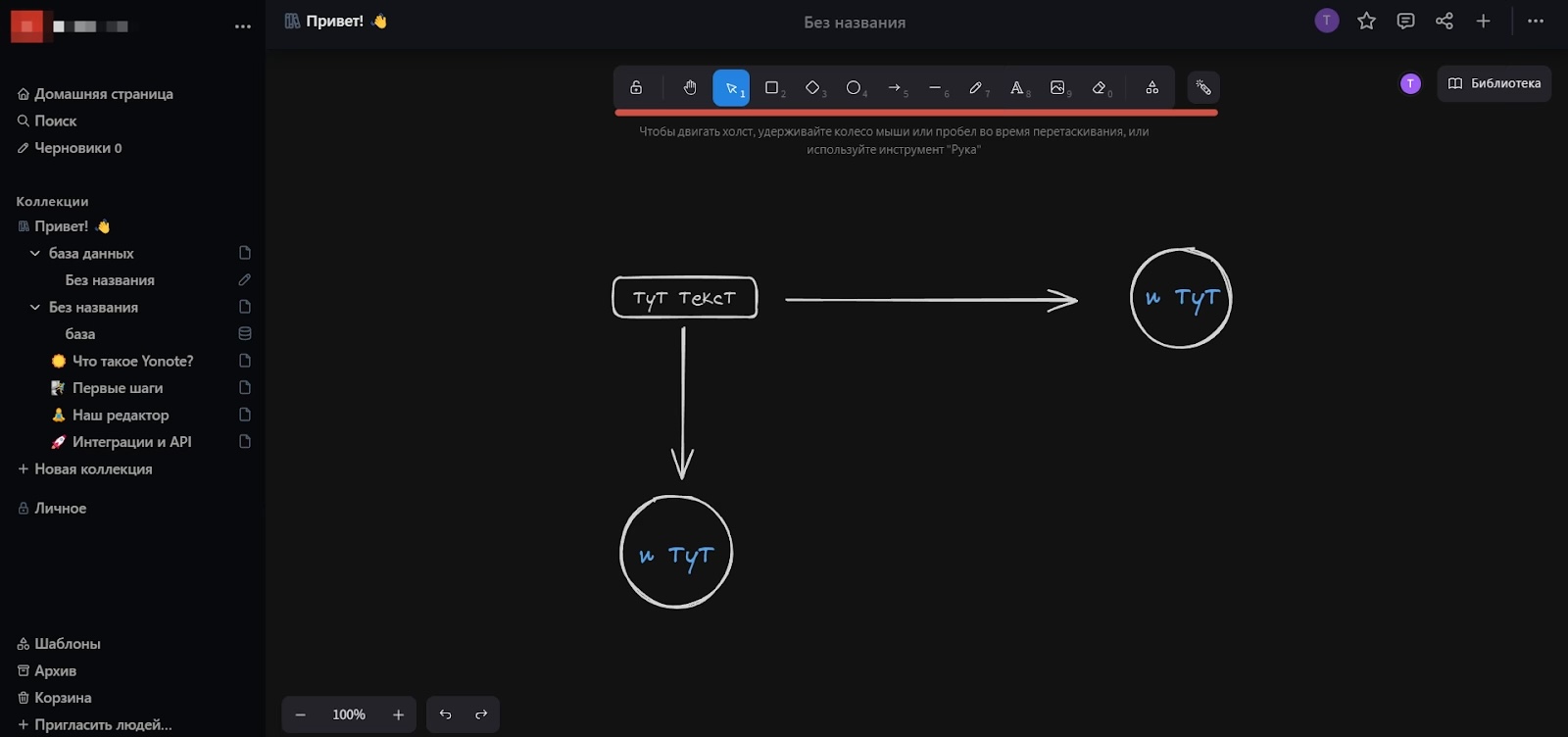Viewport: 1568px width, 737px height.
Task: Select the Pencil draw tool
Action: point(976,88)
